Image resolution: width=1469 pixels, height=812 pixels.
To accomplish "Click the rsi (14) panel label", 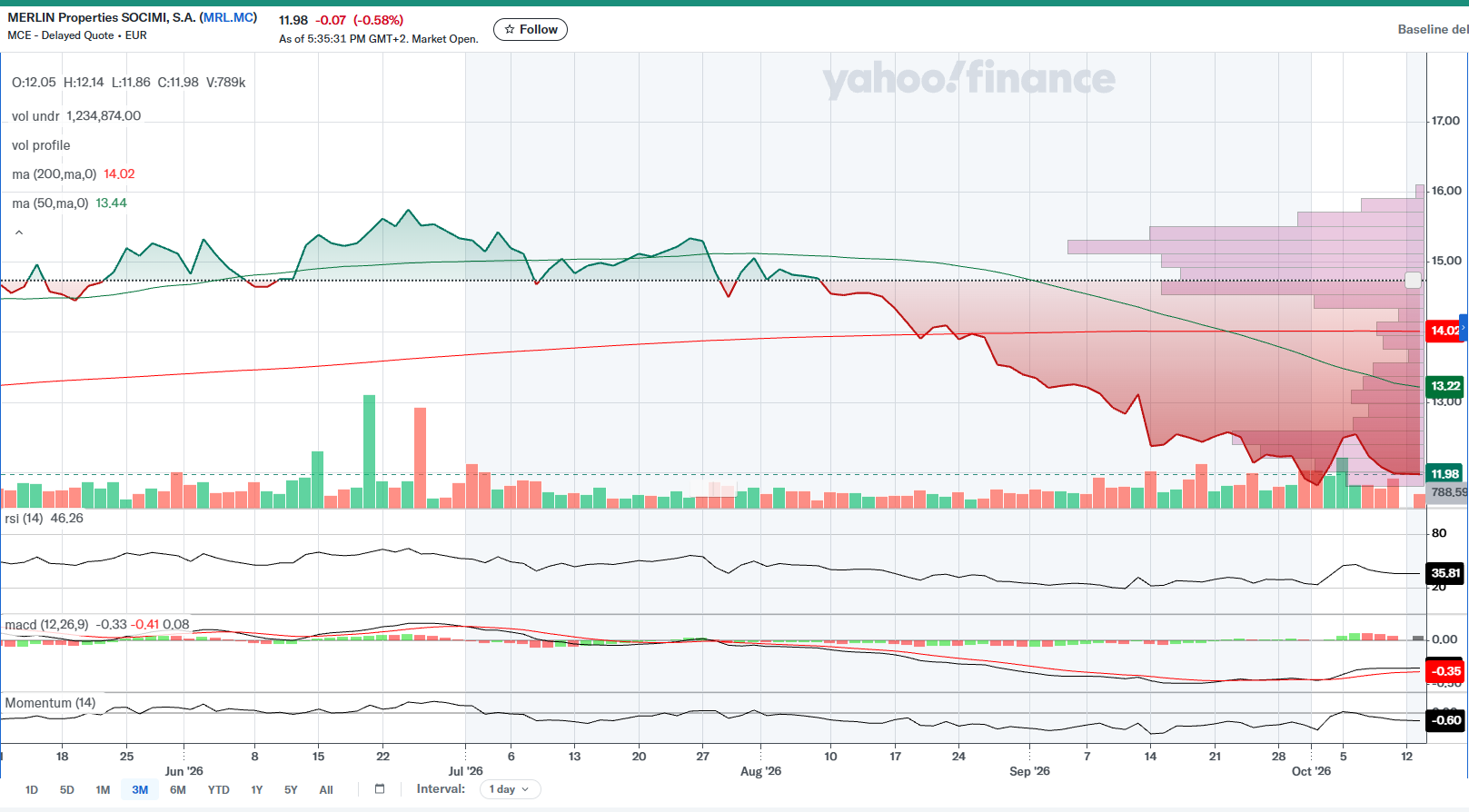I will (x=24, y=519).
